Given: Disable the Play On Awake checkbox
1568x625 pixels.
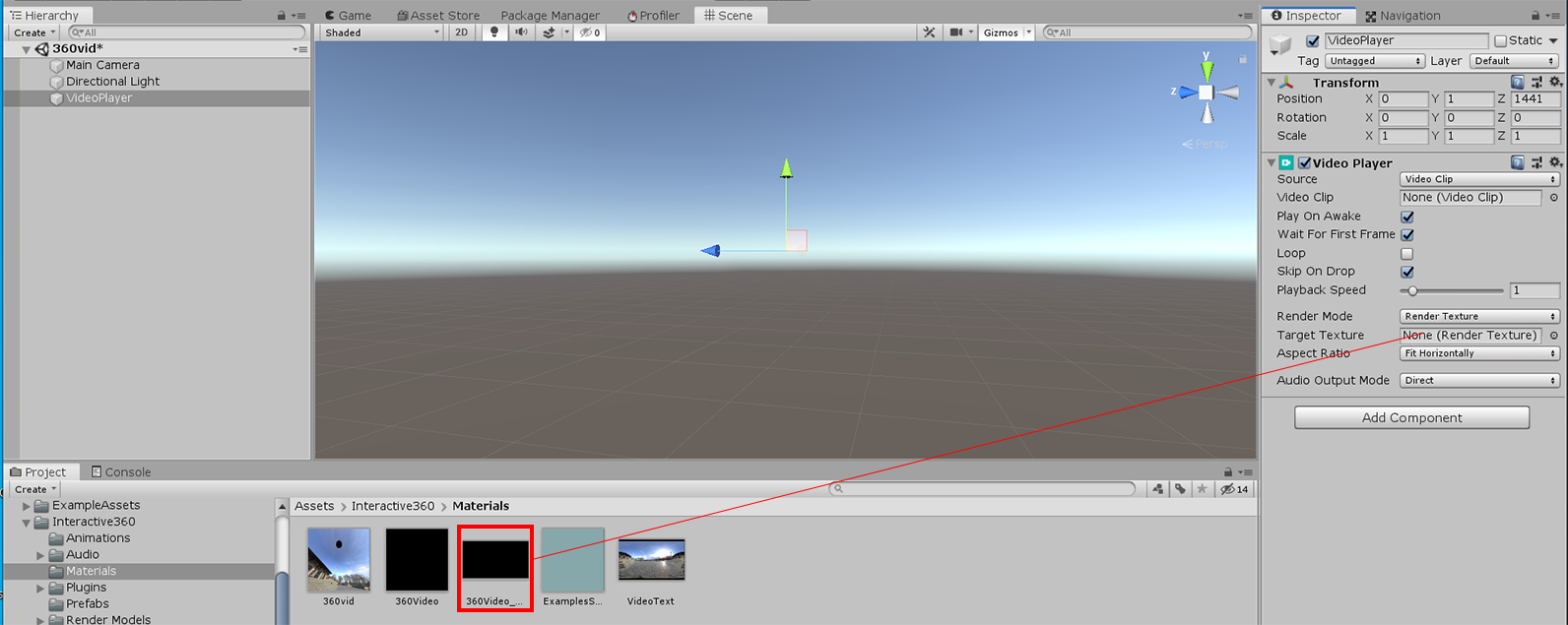Looking at the screenshot, I should click(x=1407, y=217).
